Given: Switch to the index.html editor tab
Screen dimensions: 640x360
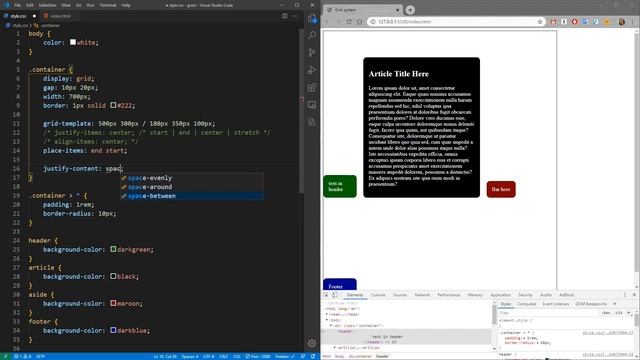Looking at the screenshot, I should [60, 16].
